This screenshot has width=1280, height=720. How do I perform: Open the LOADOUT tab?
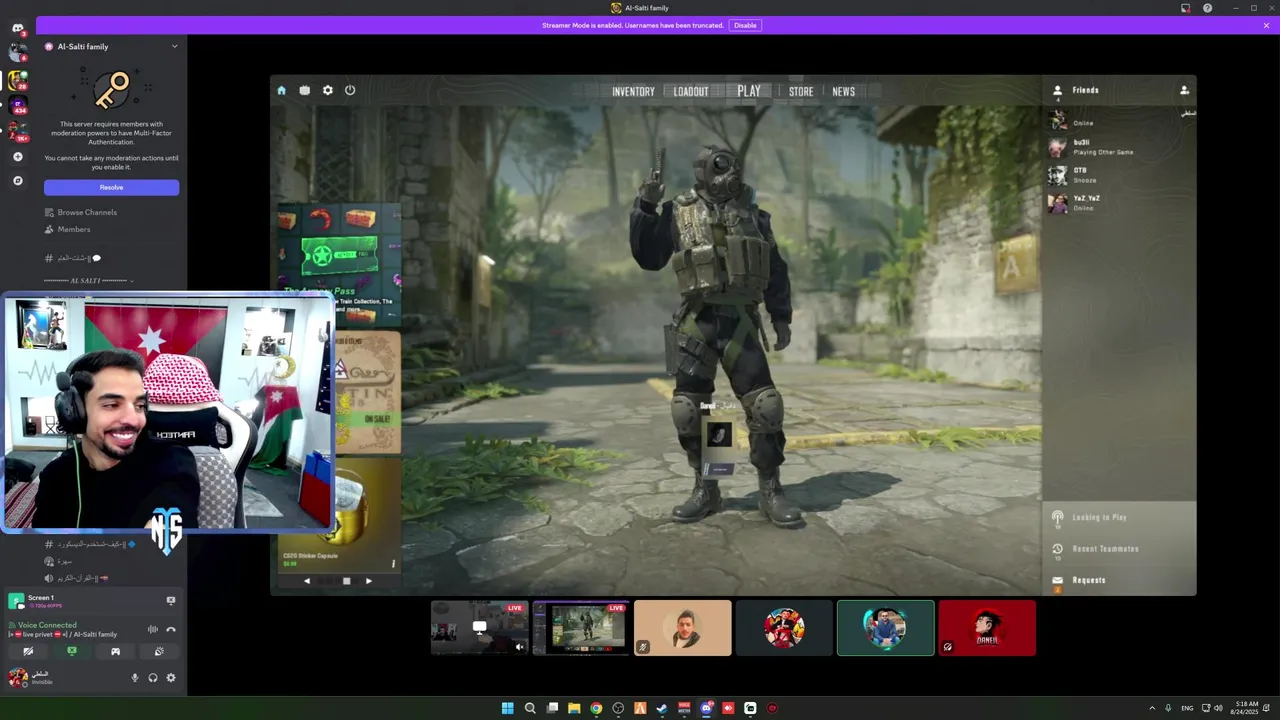coord(690,91)
